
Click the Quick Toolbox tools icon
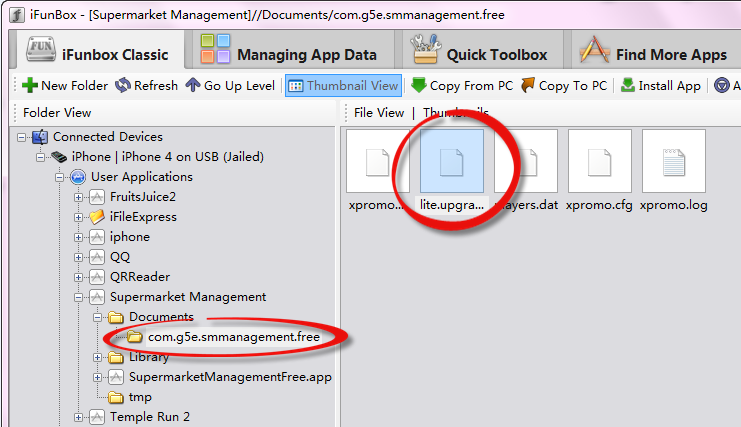(425, 49)
